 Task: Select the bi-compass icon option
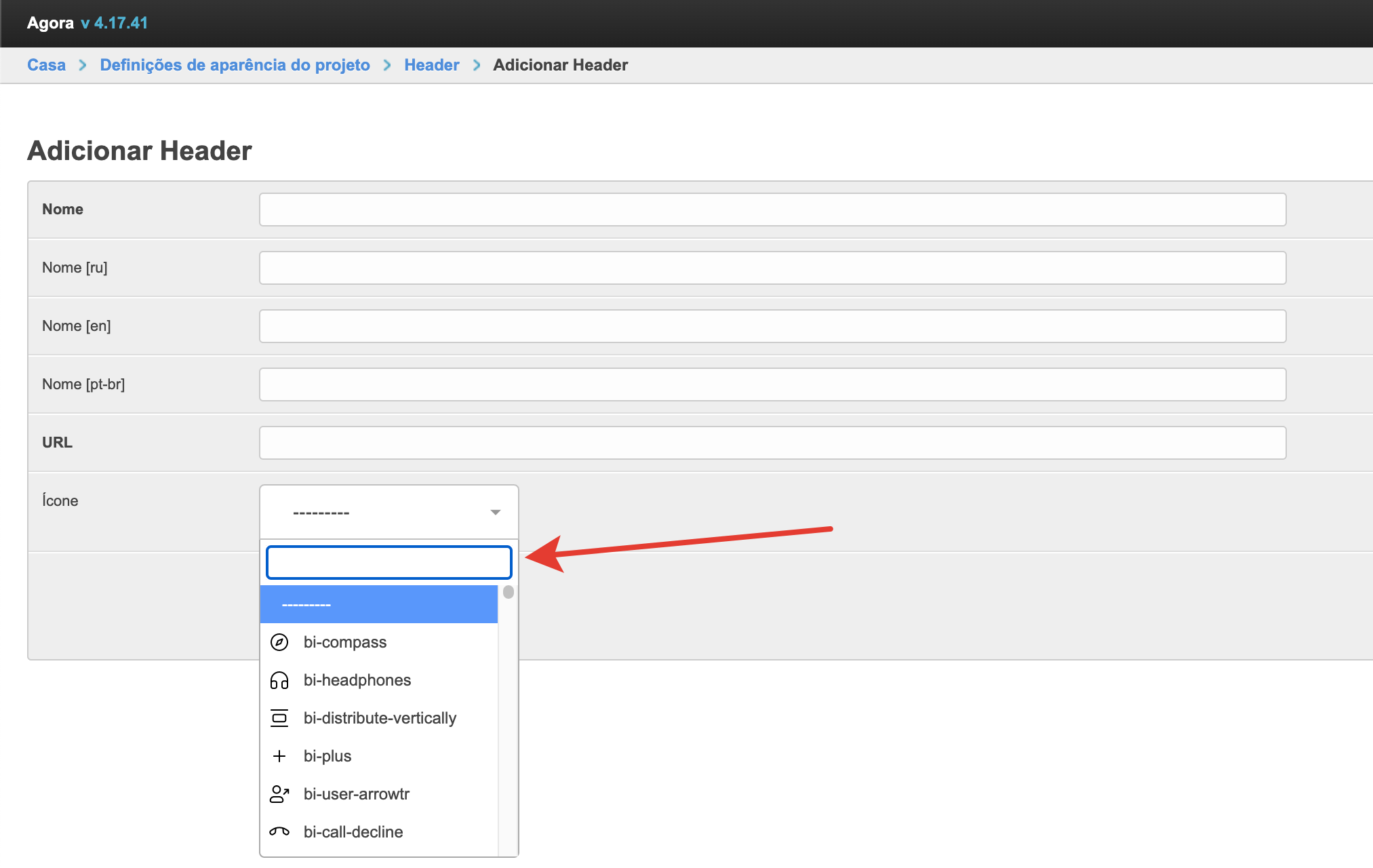344,642
